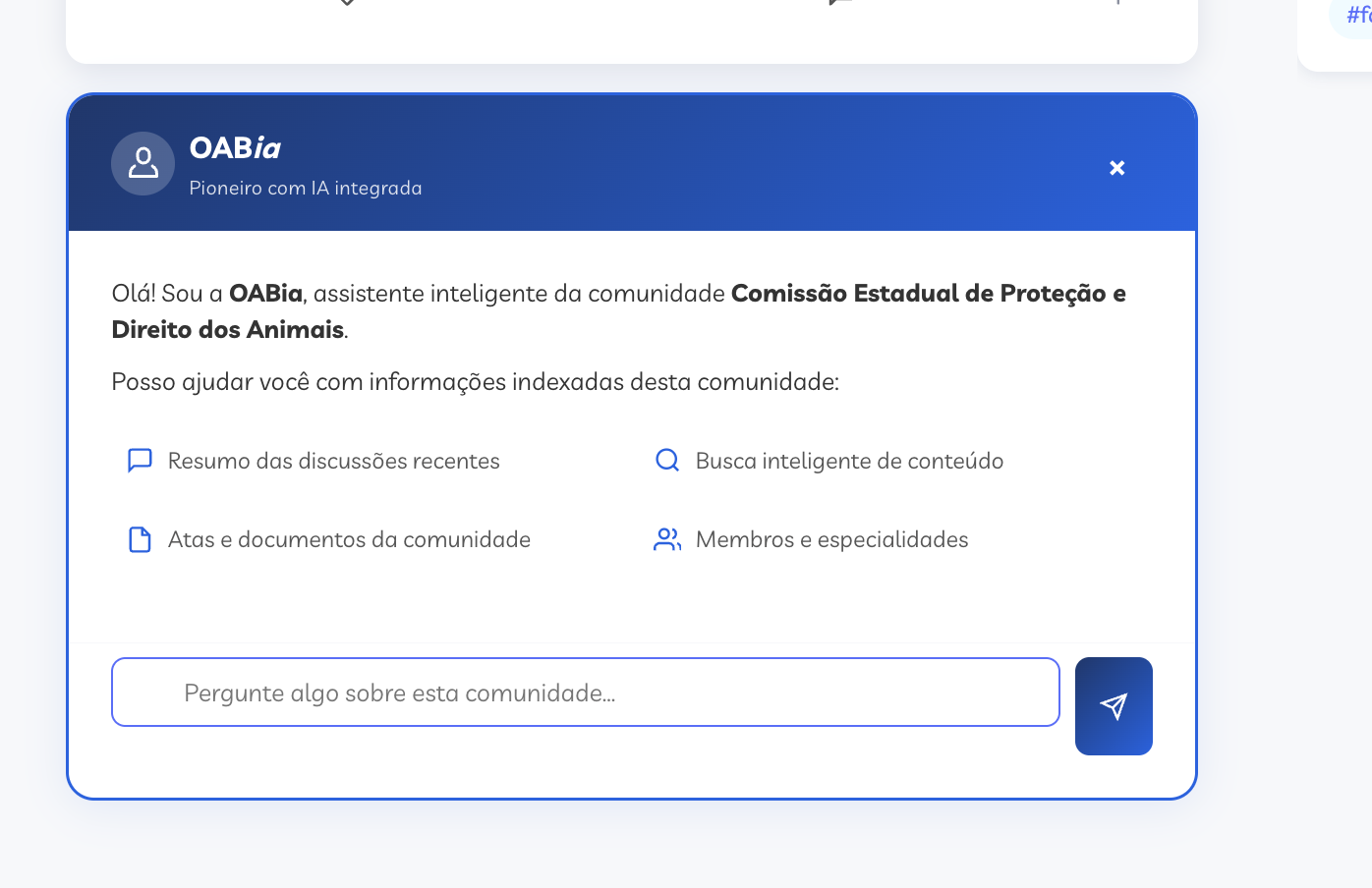Click the bold community name 'Comissão Estadual de Proteção'
Screen dimensions: 1372x888
(918, 294)
